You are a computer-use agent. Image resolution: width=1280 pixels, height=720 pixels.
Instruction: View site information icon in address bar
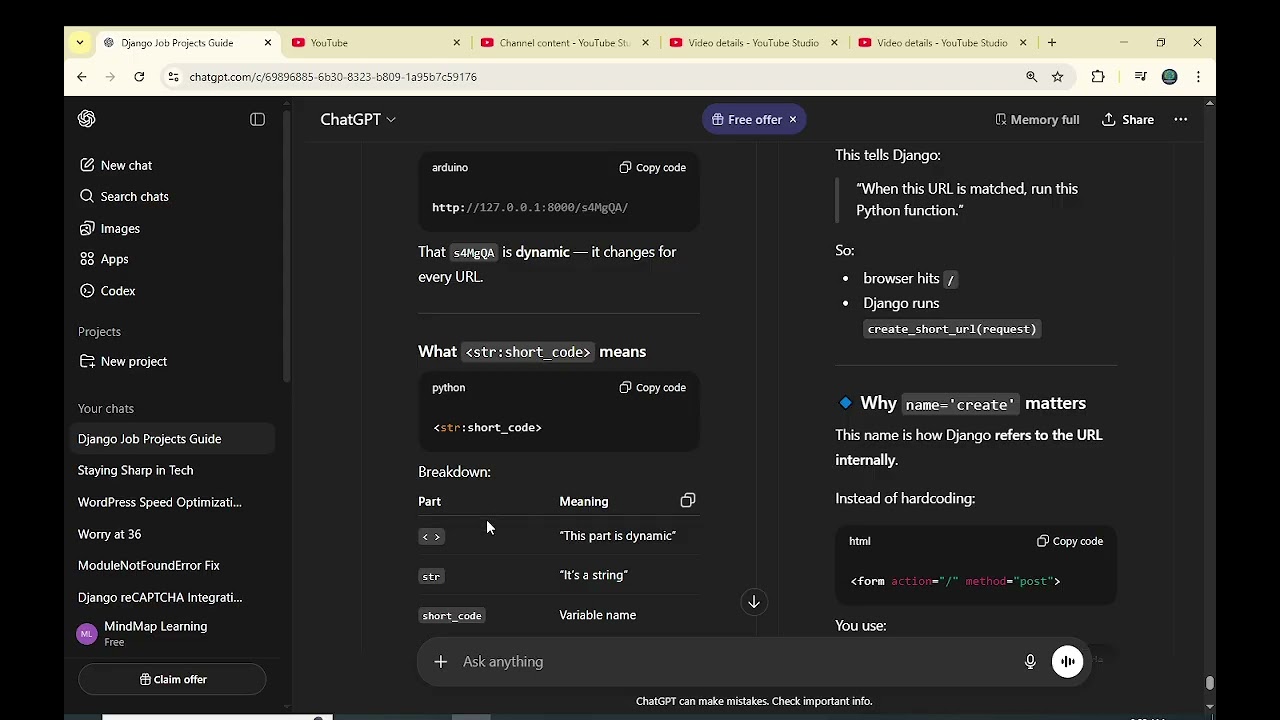pyautogui.click(x=173, y=77)
